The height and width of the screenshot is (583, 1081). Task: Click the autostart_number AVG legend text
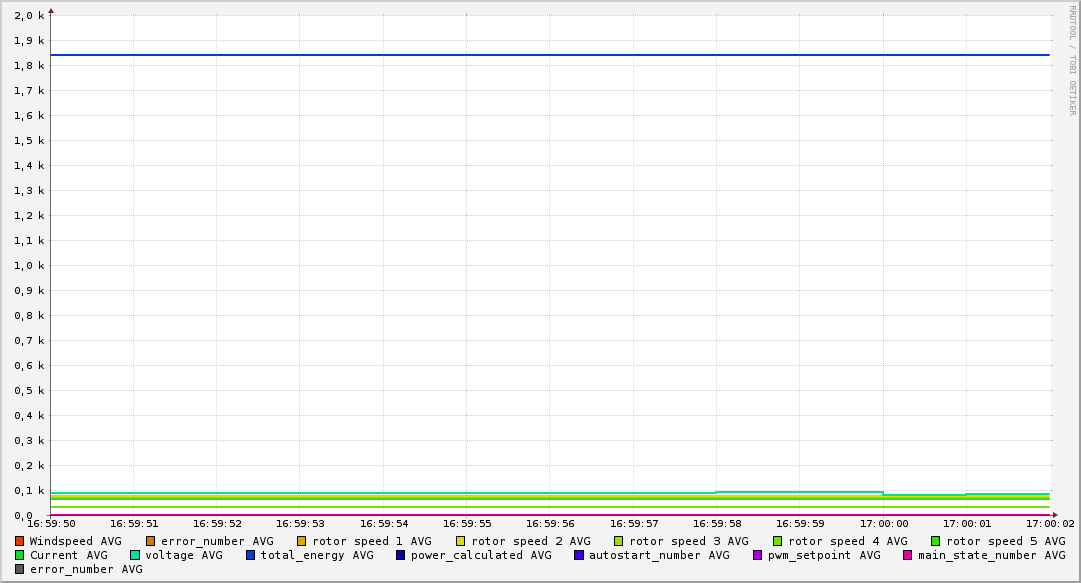click(659, 555)
